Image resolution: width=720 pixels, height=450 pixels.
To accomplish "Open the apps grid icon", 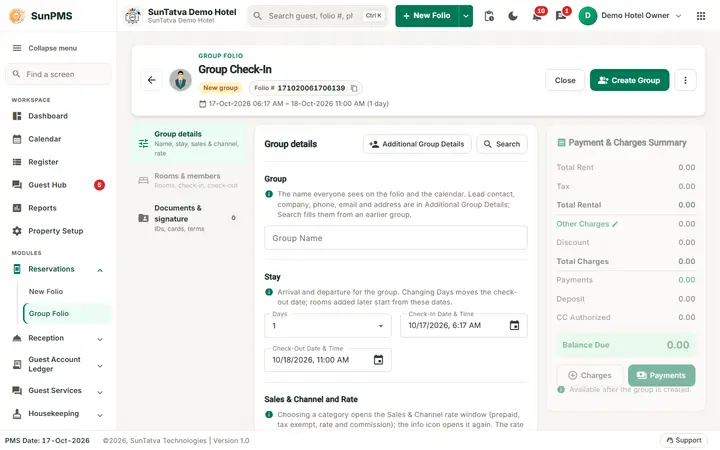I will click(x=701, y=16).
